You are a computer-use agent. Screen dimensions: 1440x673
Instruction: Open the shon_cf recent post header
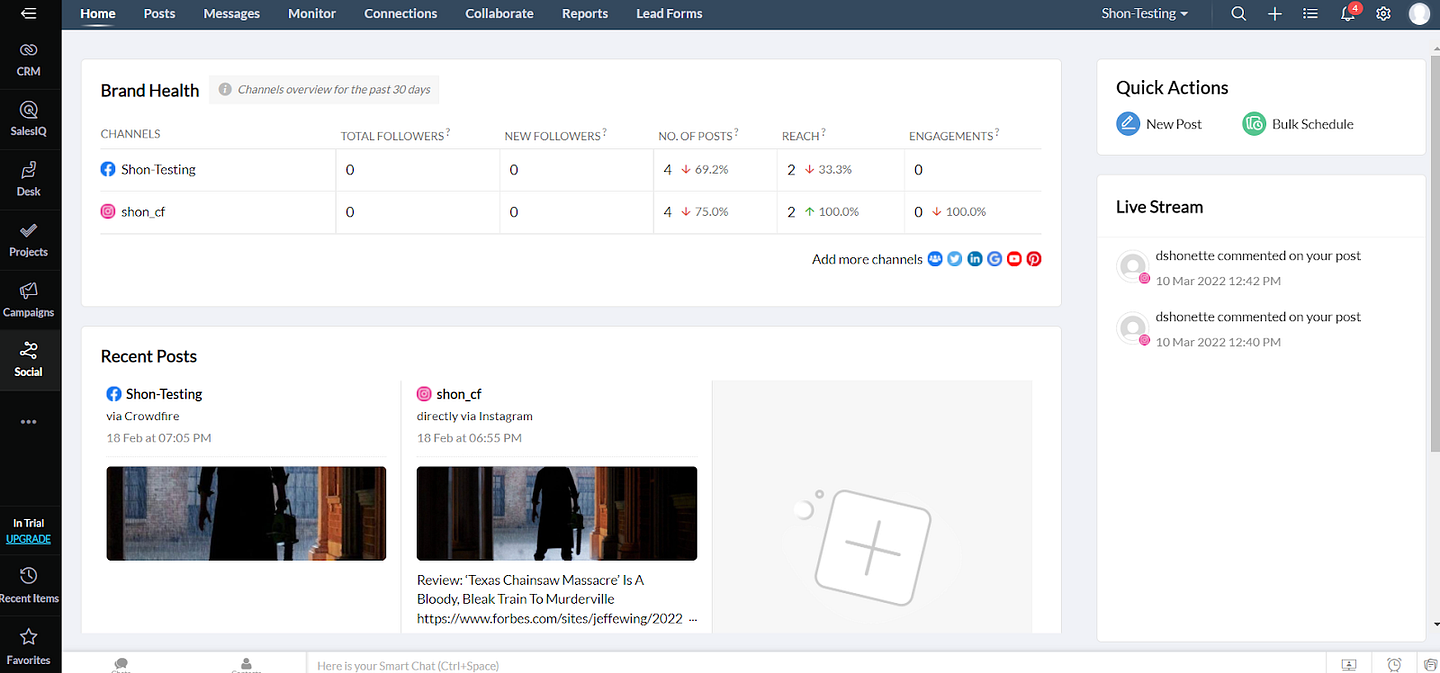pos(459,394)
